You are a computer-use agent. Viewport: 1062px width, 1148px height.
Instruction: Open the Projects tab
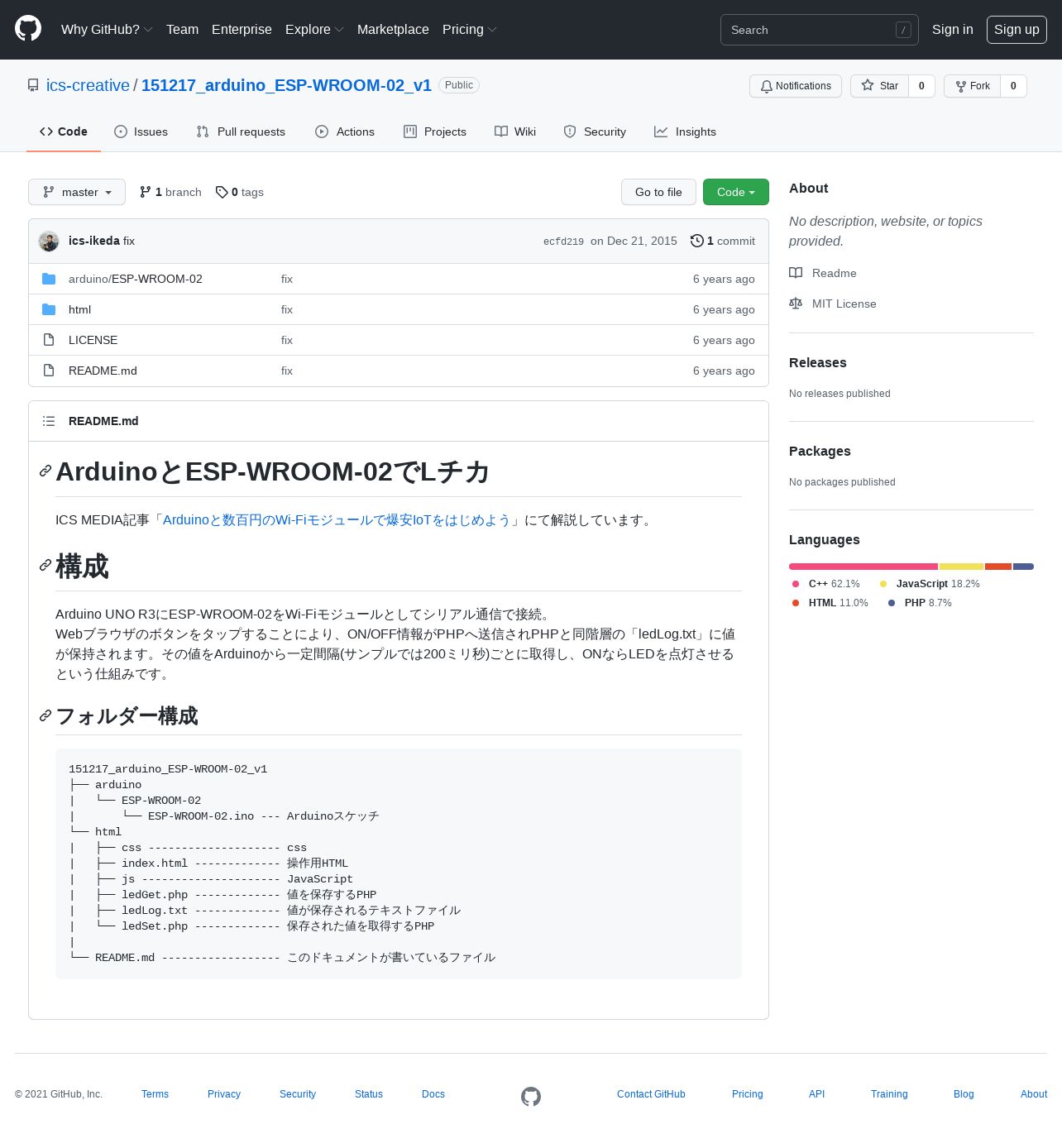[x=435, y=132]
